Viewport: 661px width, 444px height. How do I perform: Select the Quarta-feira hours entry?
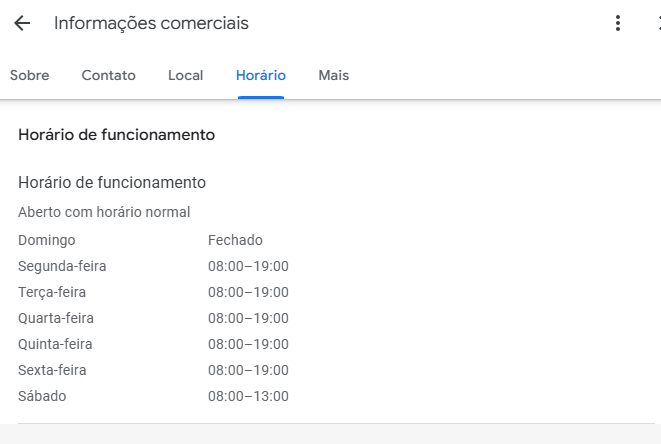tap(248, 318)
